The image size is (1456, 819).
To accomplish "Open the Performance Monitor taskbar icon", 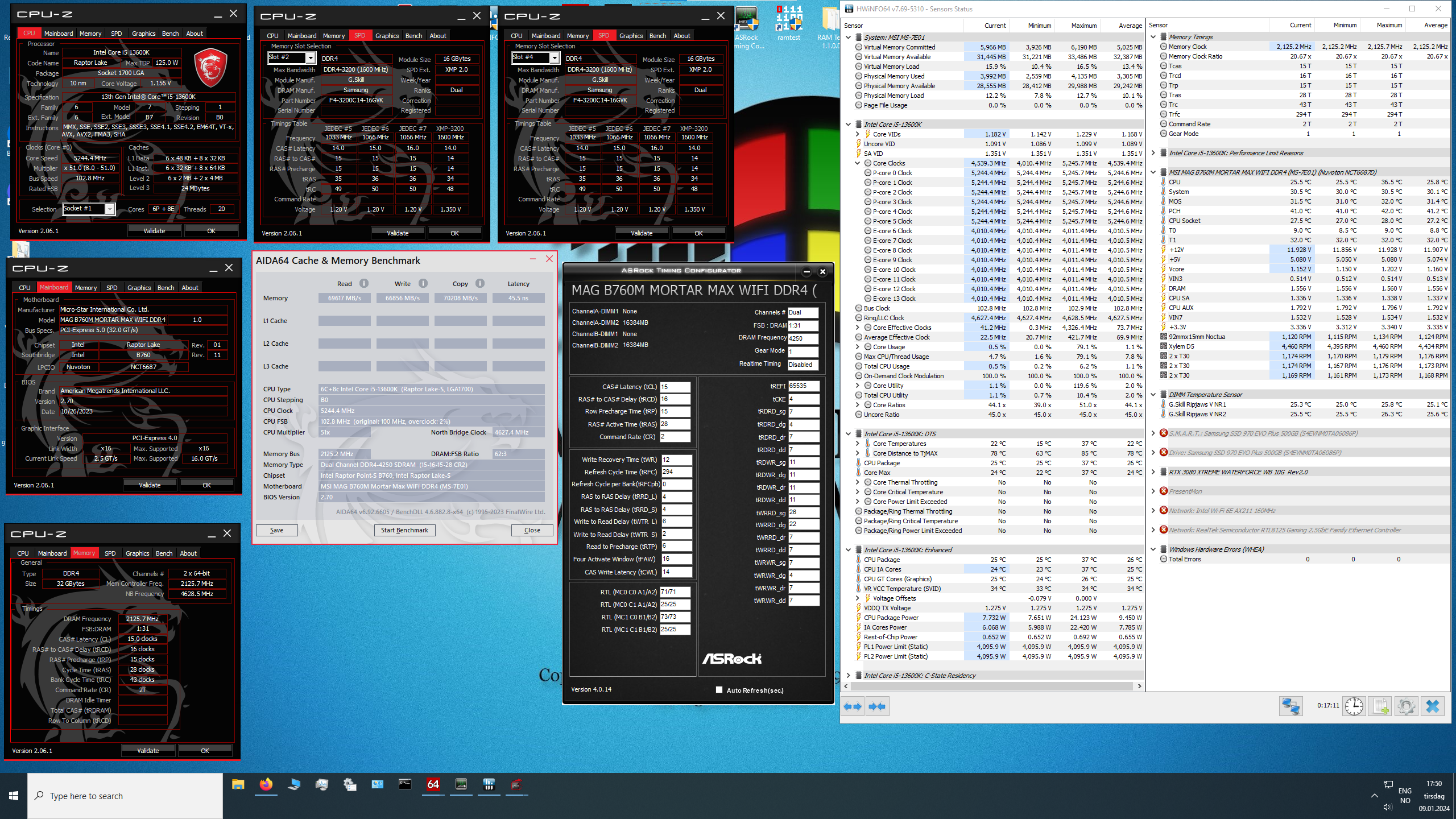I will (x=322, y=785).
